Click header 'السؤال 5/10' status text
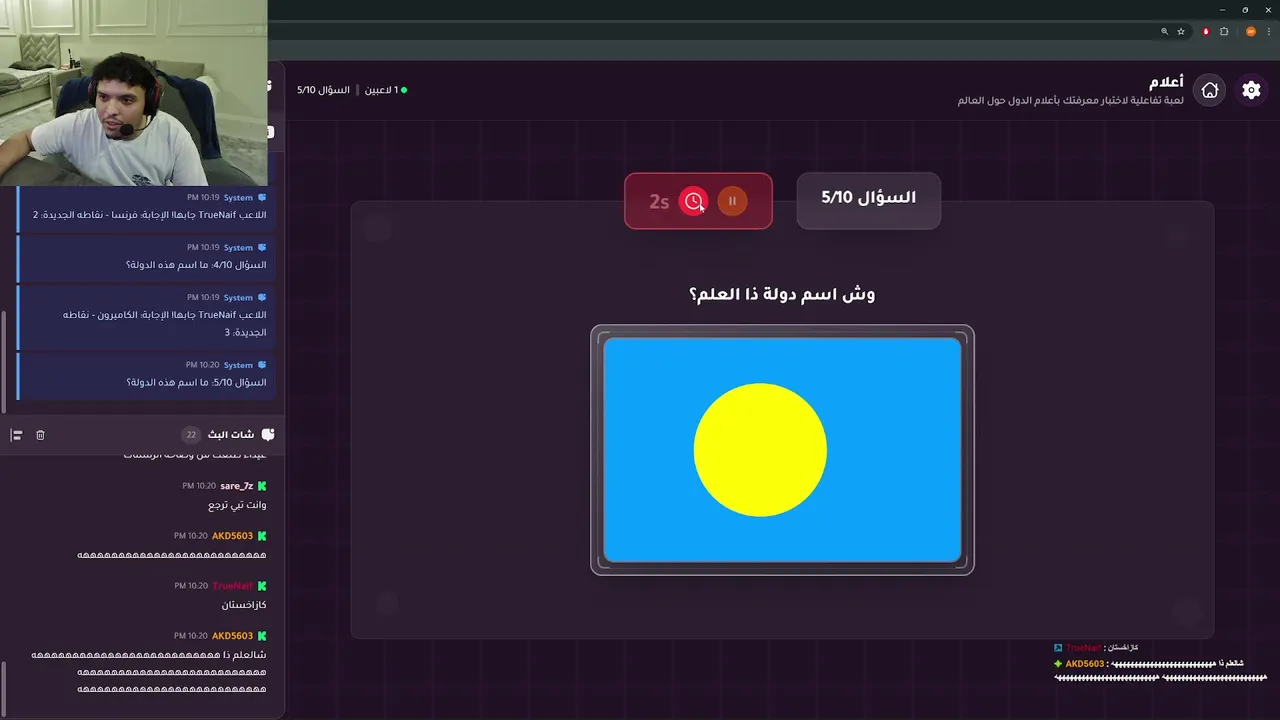 click(x=323, y=90)
